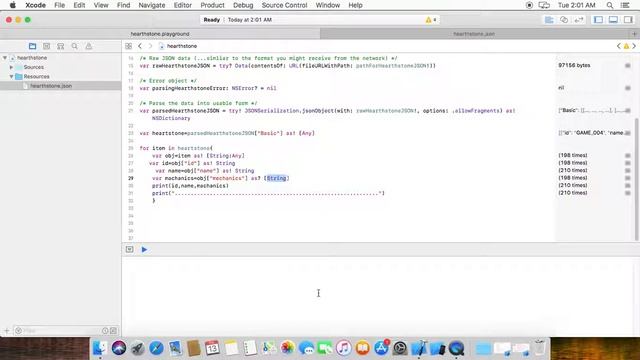Select the Resources folder row

[60, 77]
